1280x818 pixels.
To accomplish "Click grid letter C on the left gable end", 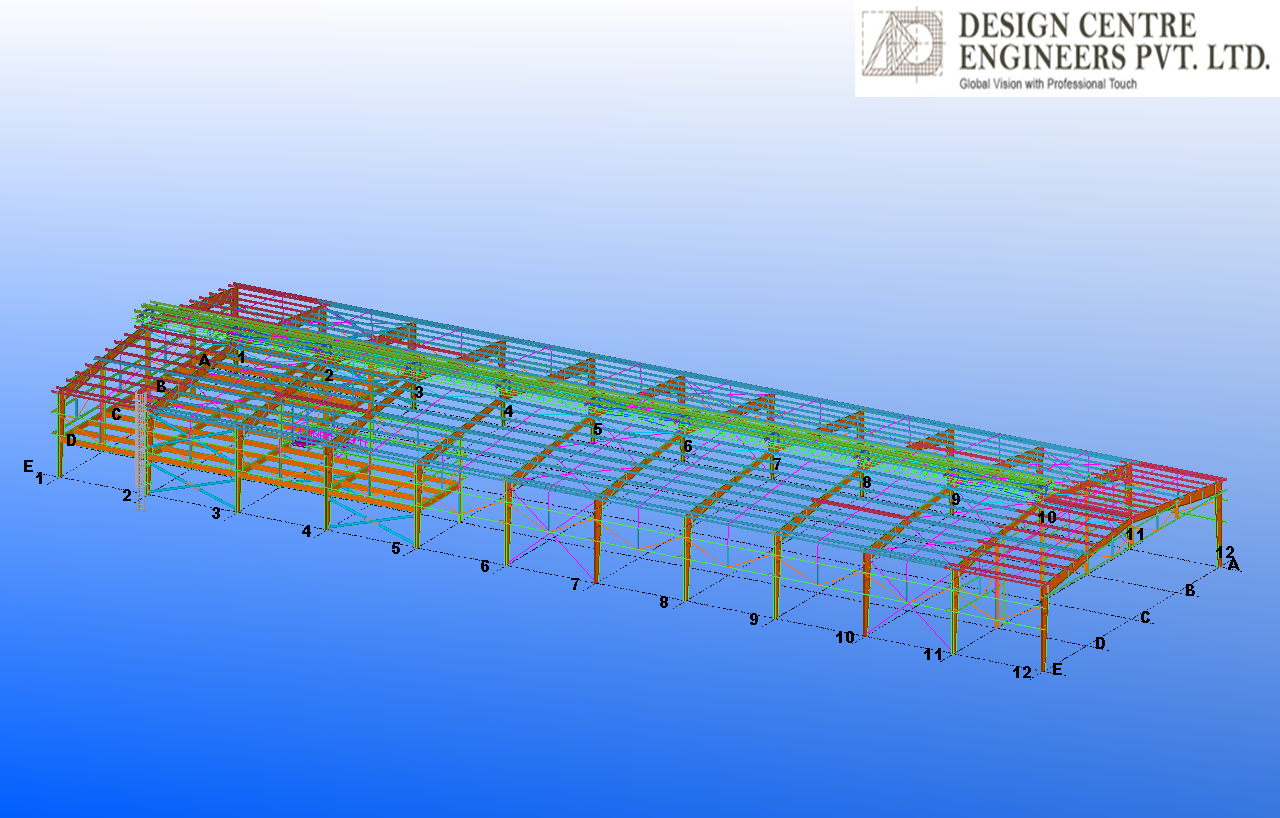I will (x=116, y=414).
